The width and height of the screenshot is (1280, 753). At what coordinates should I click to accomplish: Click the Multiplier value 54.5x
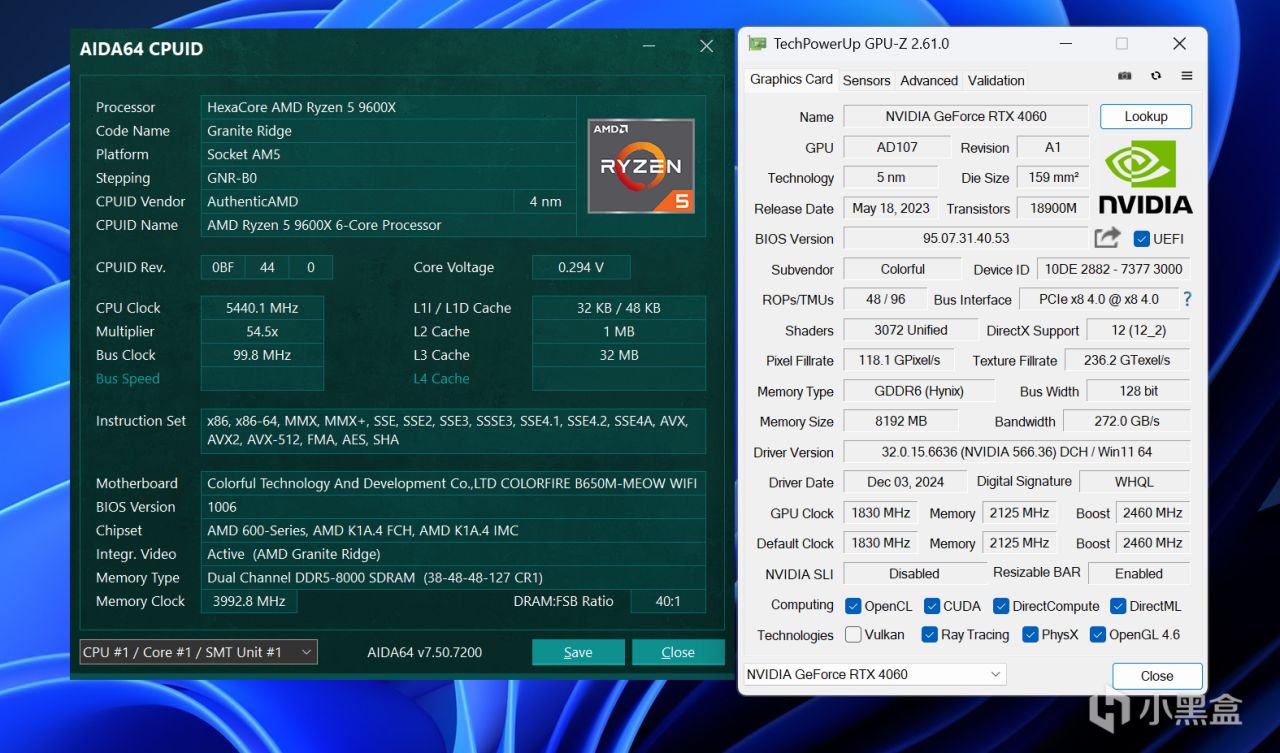[x=262, y=331]
